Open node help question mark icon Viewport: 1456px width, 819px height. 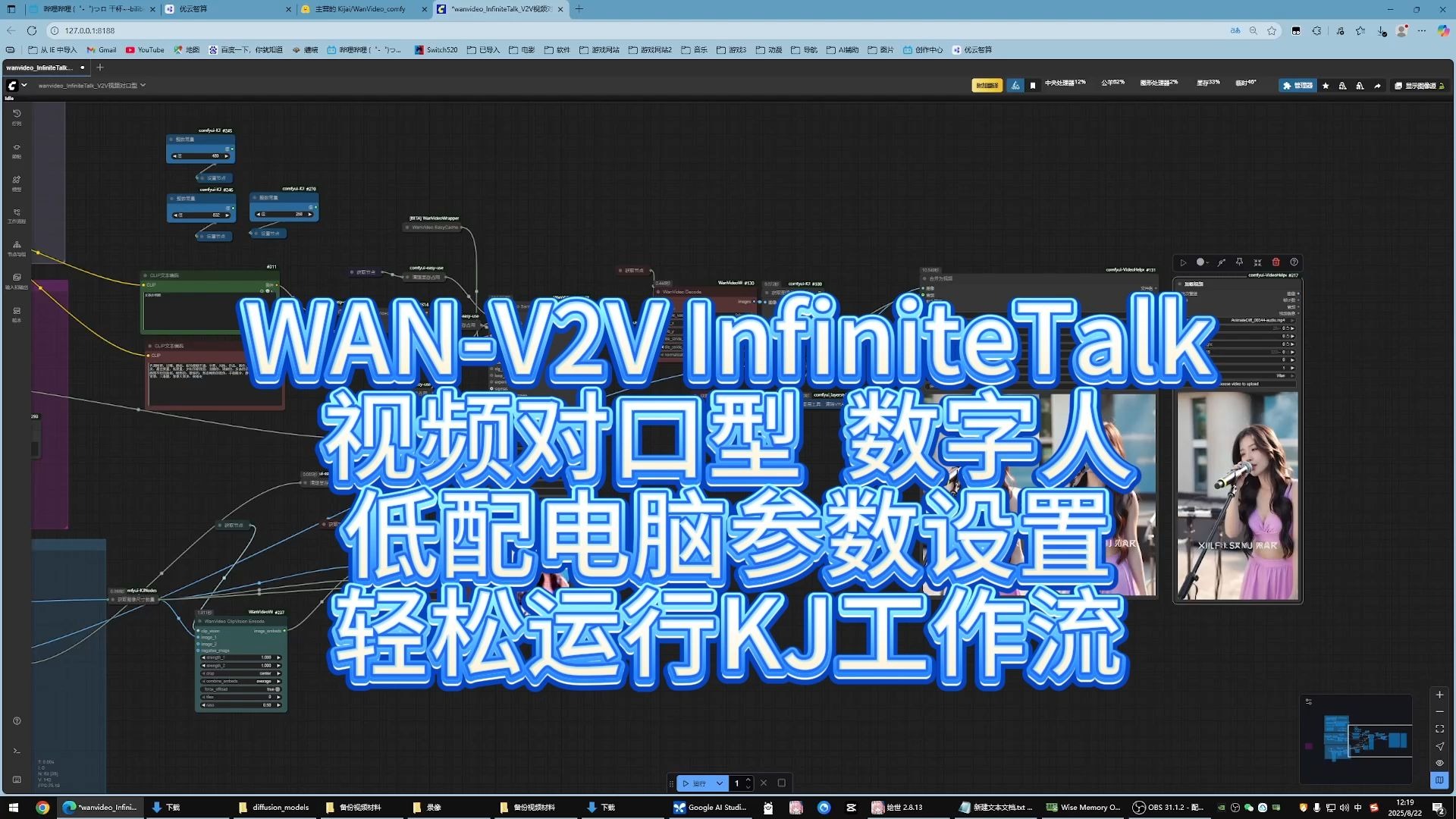[x=1294, y=262]
